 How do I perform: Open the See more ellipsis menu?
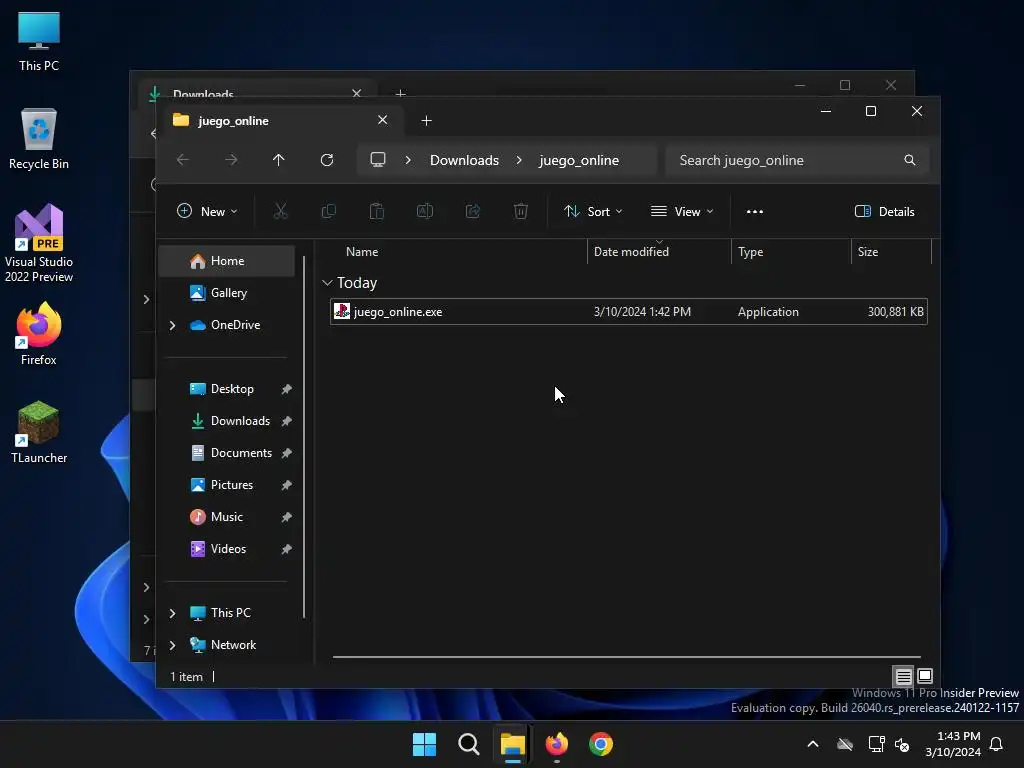click(754, 212)
